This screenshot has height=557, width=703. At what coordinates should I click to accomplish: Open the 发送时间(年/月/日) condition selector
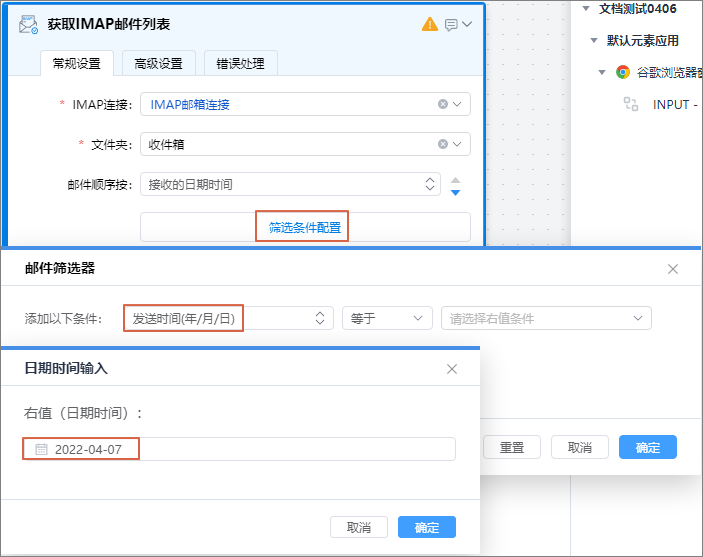pos(227,318)
